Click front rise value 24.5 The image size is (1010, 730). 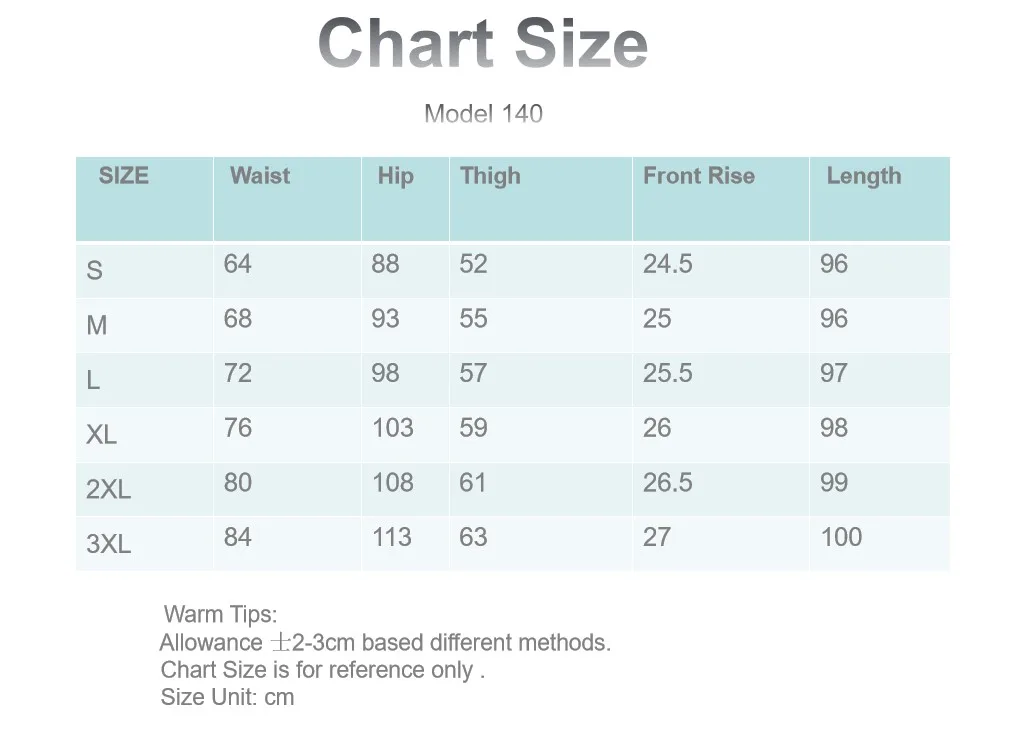tap(667, 264)
